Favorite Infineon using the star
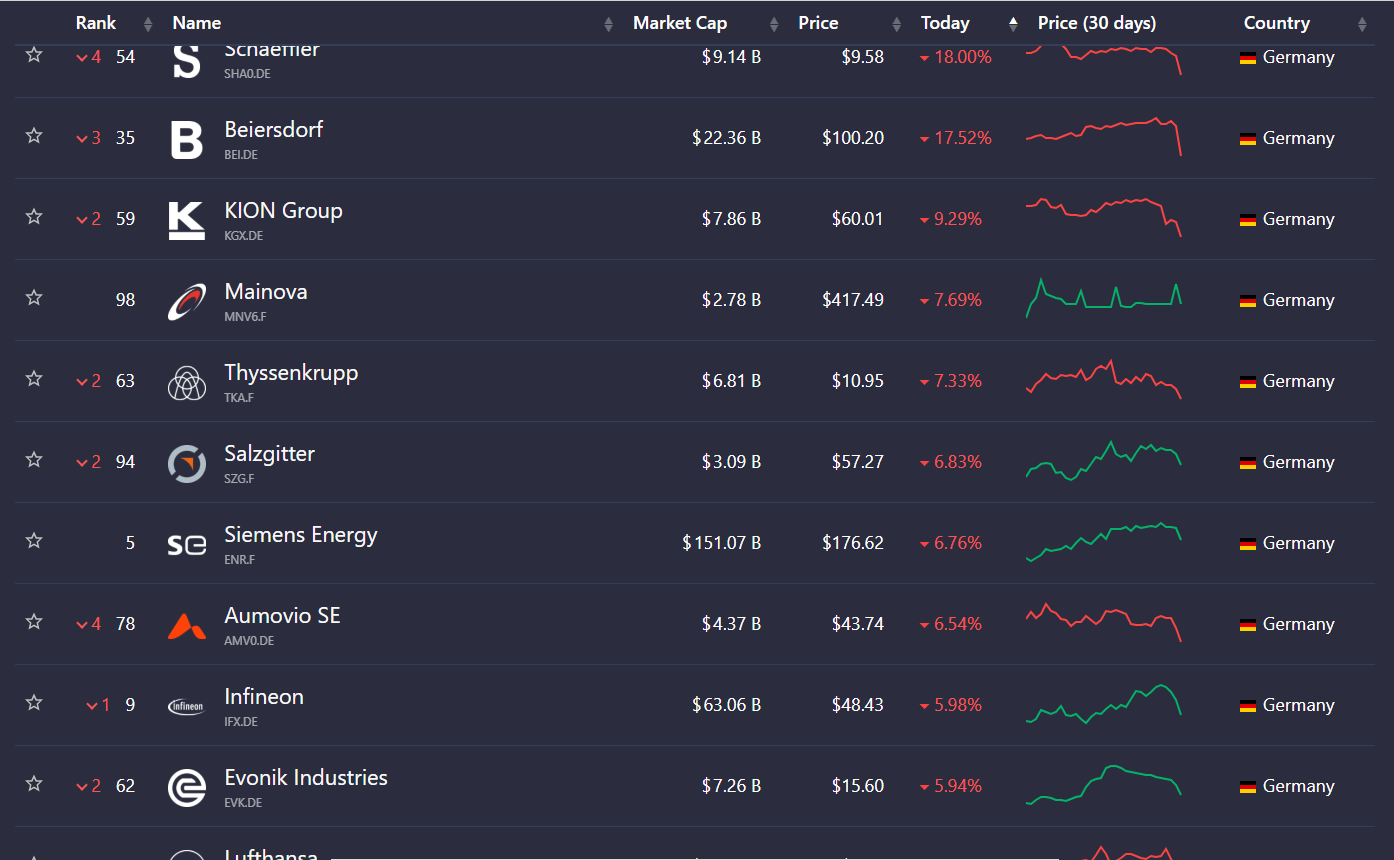1394x860 pixels. (34, 702)
